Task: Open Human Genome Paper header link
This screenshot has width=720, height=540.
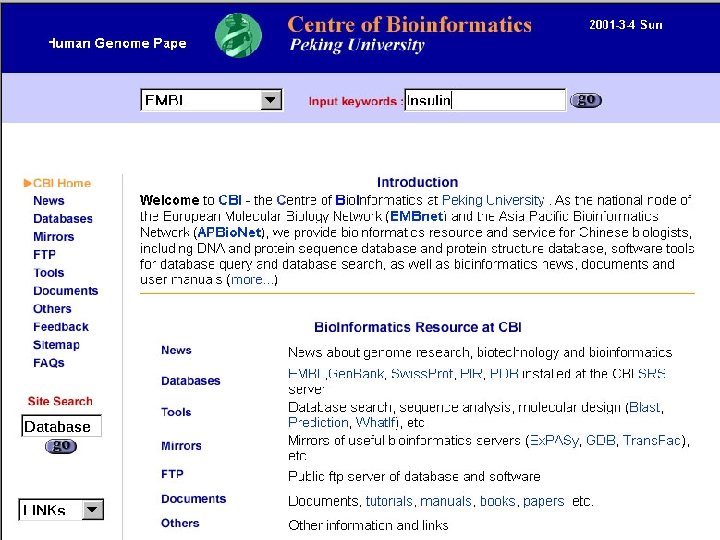Action: (x=118, y=43)
